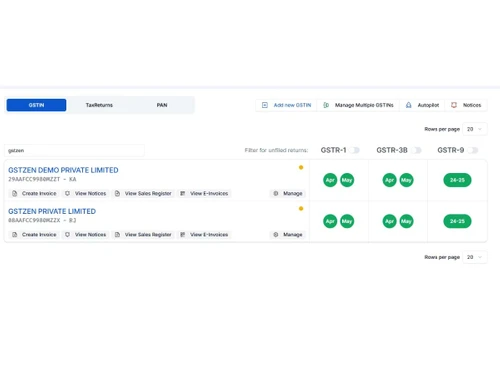Click yellow status dot of GSTZEN PRIVATE LIMITED row
The width and height of the screenshot is (500, 375).
[x=301, y=209]
